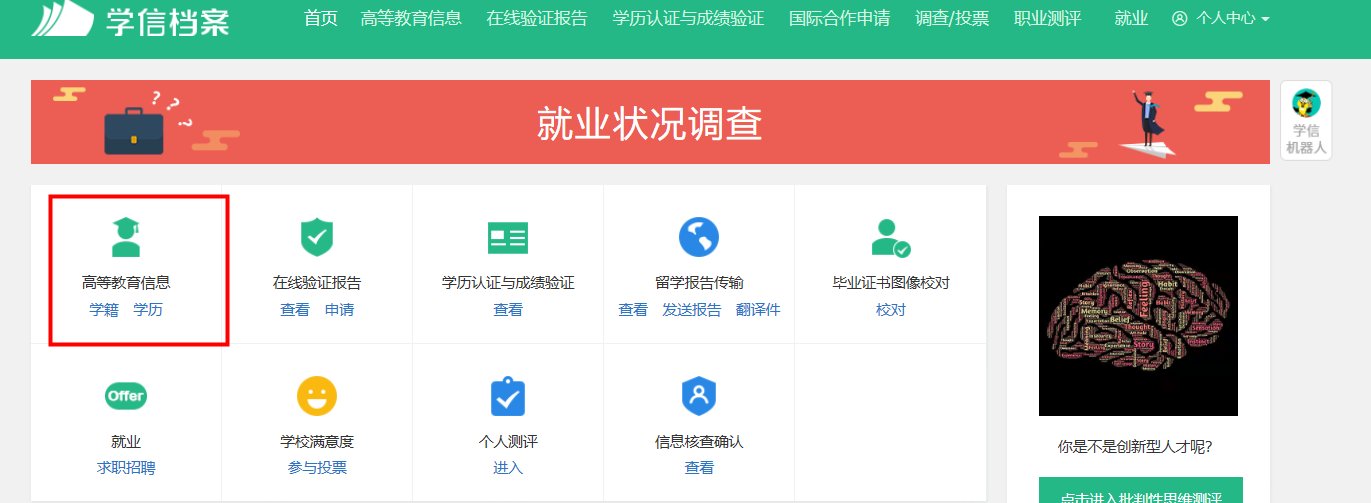1371x503 pixels.
Task: Click the green Offer icon
Action: coord(126,396)
